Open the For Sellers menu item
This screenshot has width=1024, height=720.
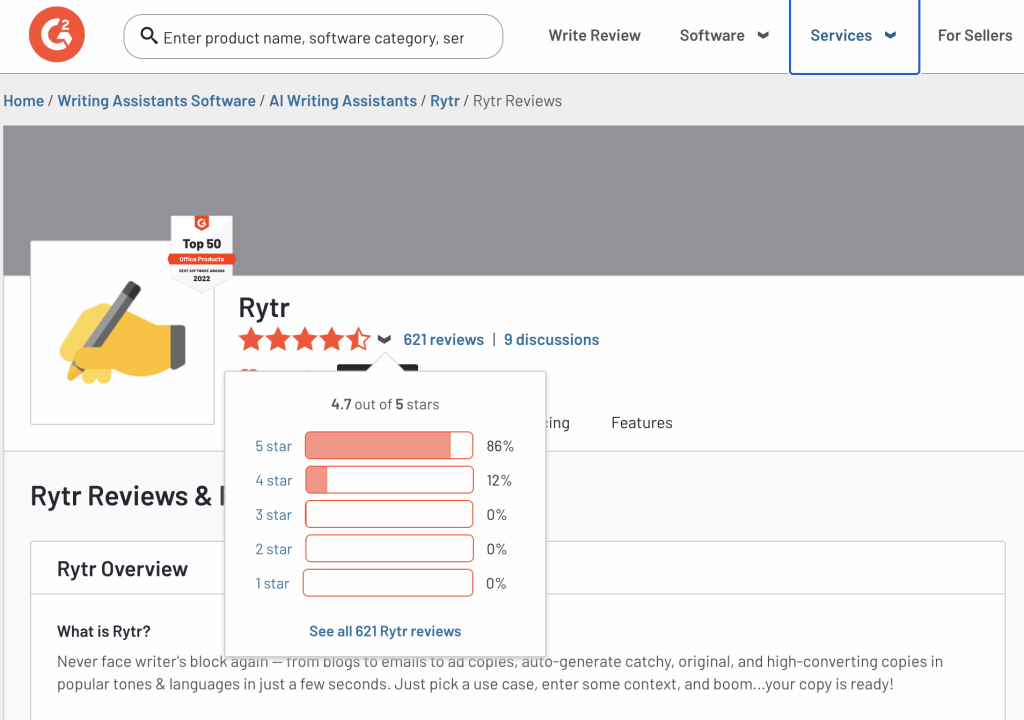tap(975, 35)
